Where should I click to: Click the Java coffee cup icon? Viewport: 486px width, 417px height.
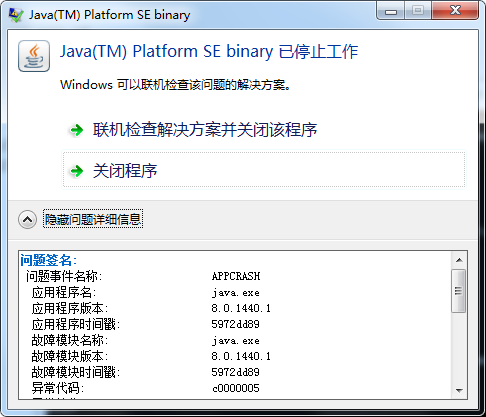34,56
